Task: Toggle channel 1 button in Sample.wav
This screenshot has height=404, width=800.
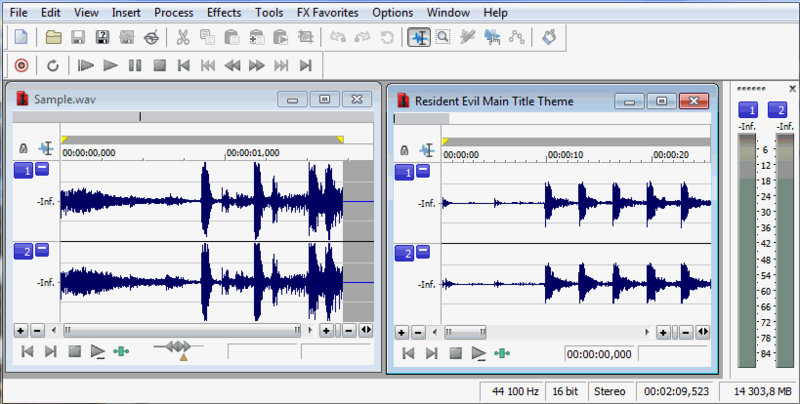Action: [22, 171]
